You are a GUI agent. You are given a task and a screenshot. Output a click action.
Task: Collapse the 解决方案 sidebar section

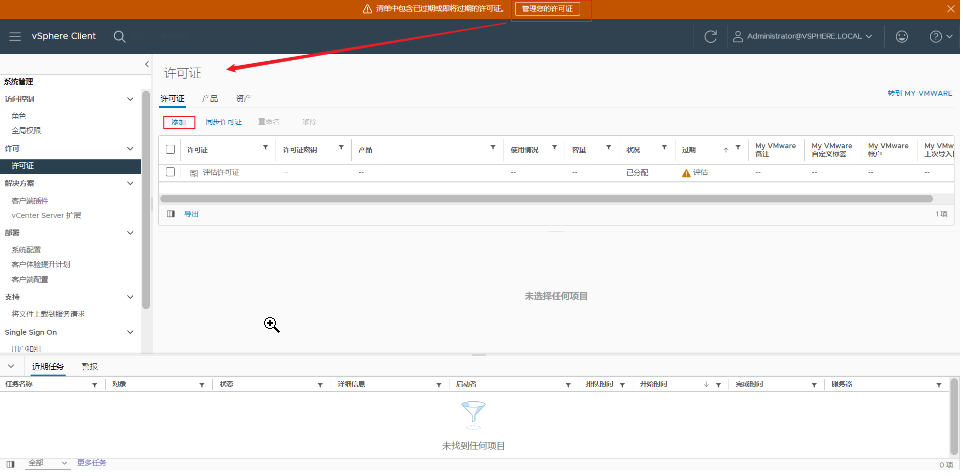point(130,183)
